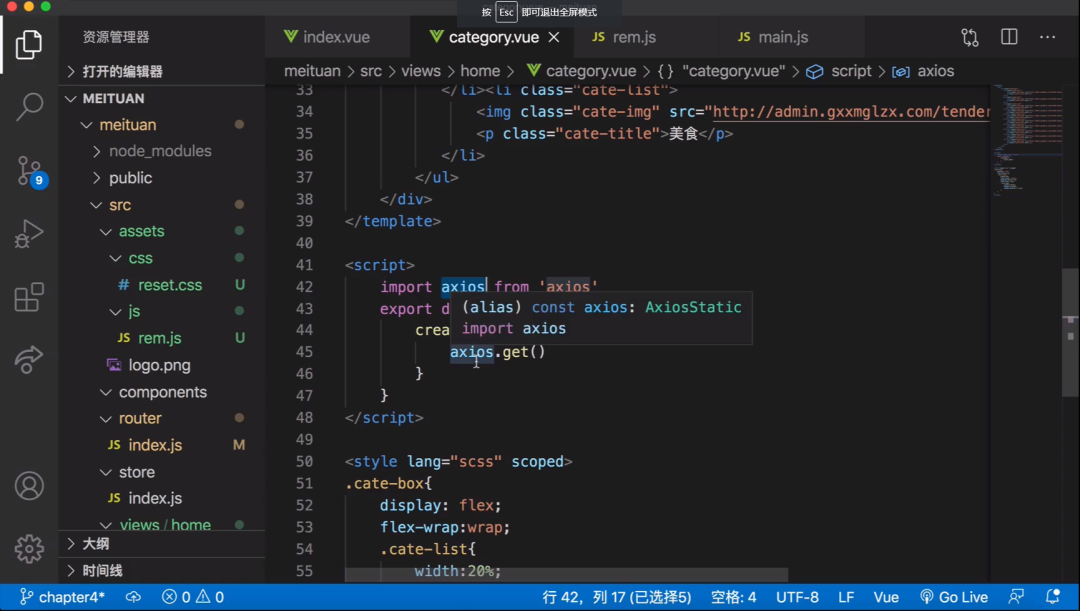Click script symbol in breadcrumb
Screen dimensions: 1080x611
[839, 71]
